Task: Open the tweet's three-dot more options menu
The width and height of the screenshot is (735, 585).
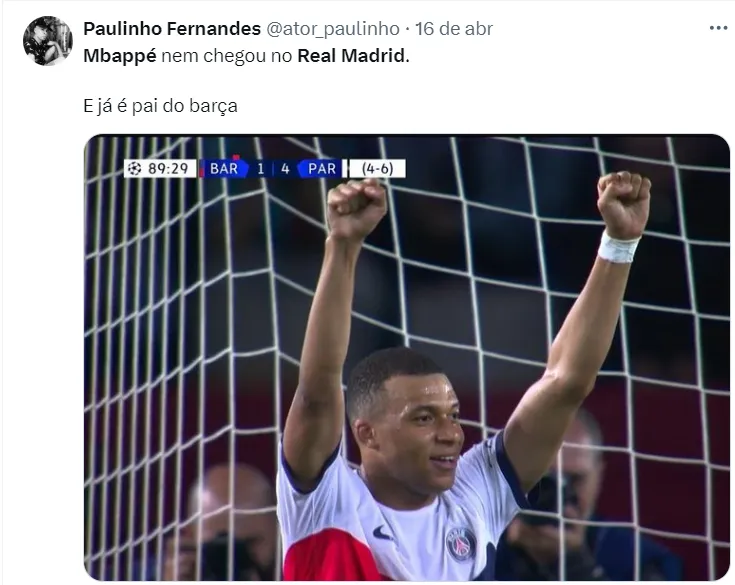Action: point(718,29)
